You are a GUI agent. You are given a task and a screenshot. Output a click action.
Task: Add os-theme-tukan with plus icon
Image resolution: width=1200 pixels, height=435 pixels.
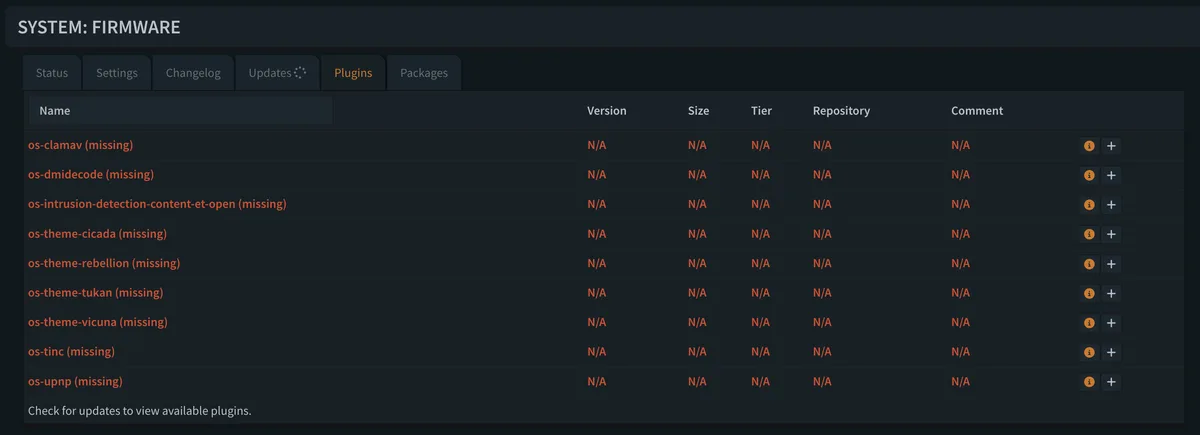pyautogui.click(x=1111, y=294)
